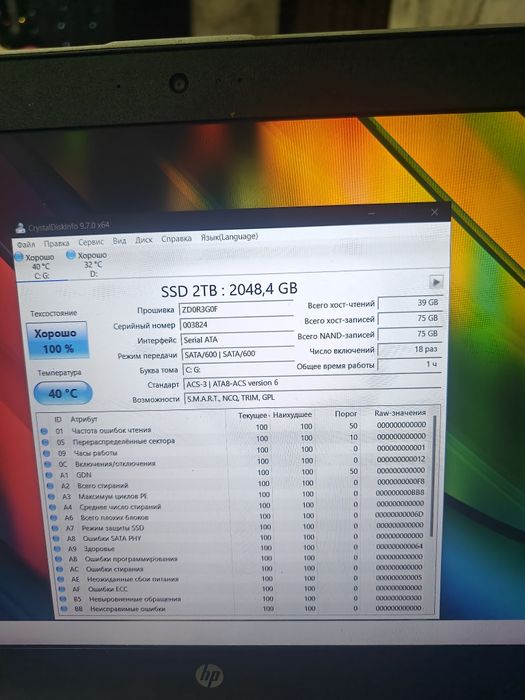Click status dot of attribute AF Ошибки ECC
Screen dimensions: 525x700
(x=62, y=589)
